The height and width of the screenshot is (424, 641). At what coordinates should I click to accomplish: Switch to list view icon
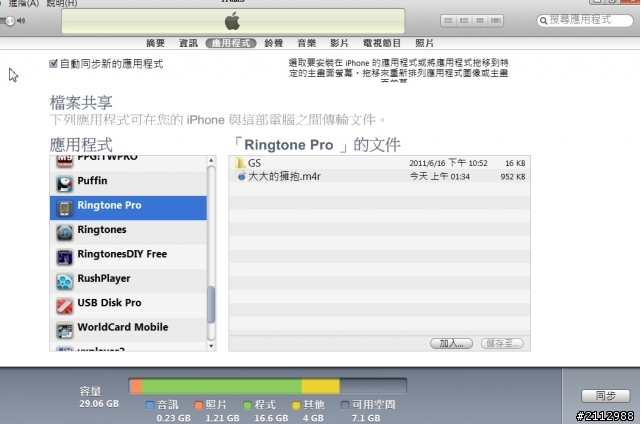pyautogui.click(x=448, y=20)
